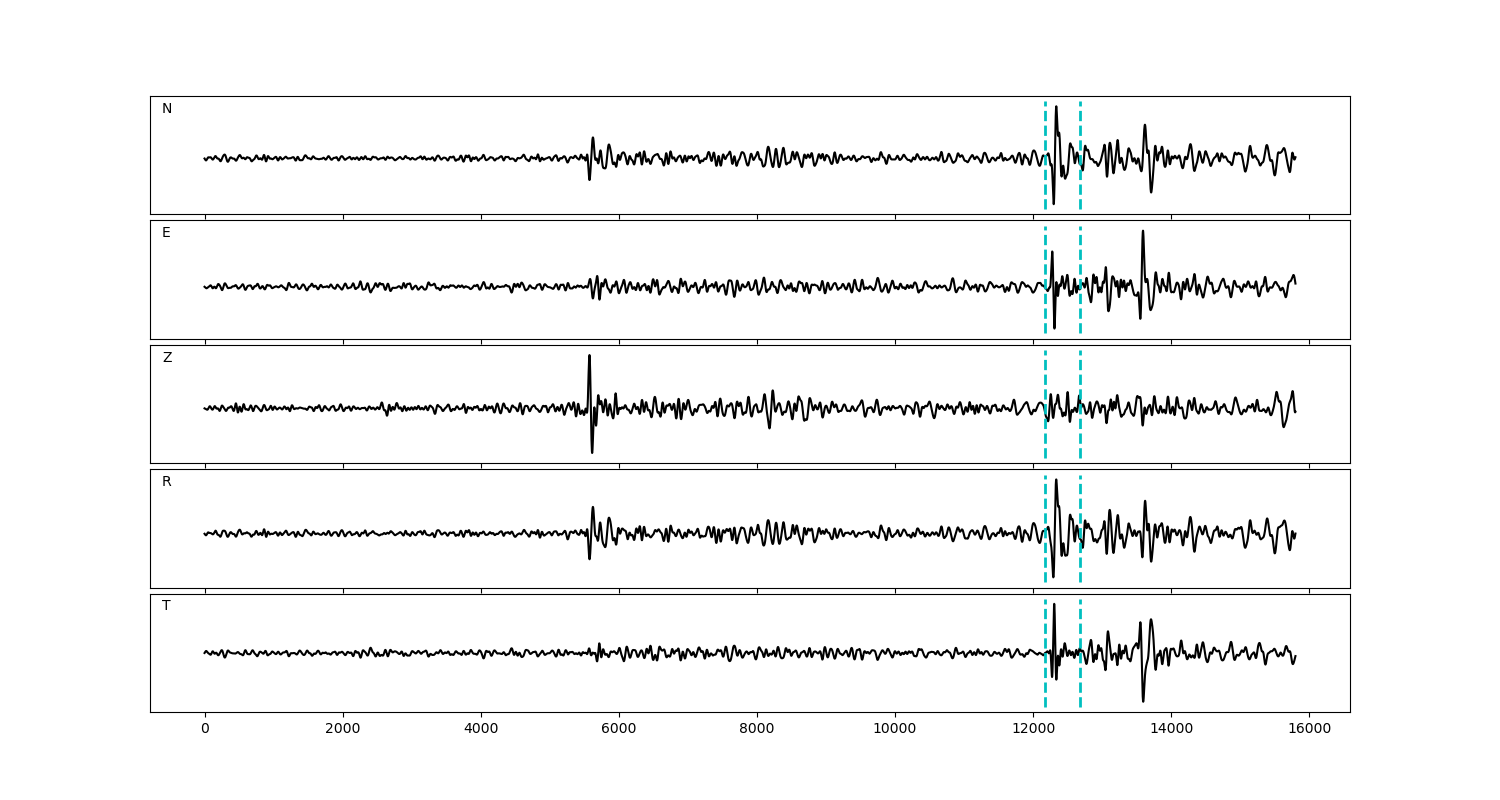Select the T component label
The height and width of the screenshot is (800, 1500).
point(166,606)
